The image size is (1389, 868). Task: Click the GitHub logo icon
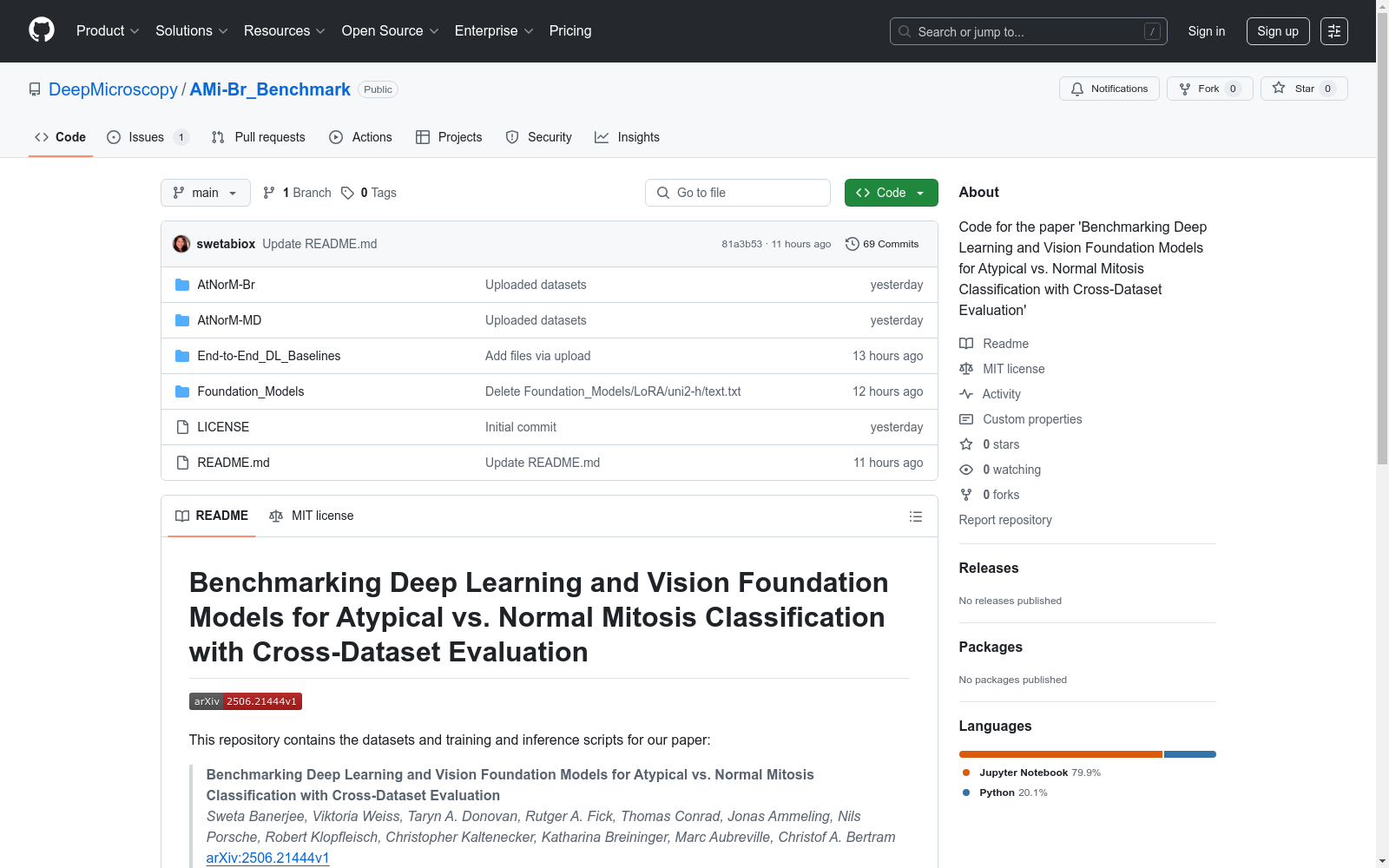pos(42,30)
